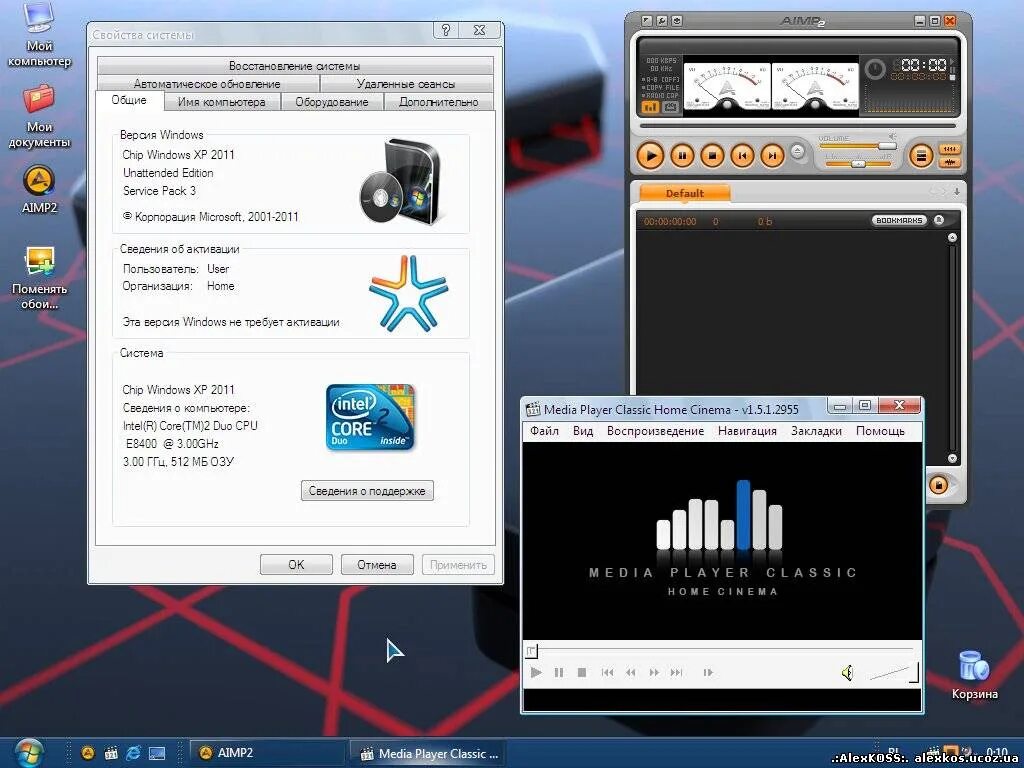
Task: Click the icon next to BOOKMARKS
Action: point(939,221)
